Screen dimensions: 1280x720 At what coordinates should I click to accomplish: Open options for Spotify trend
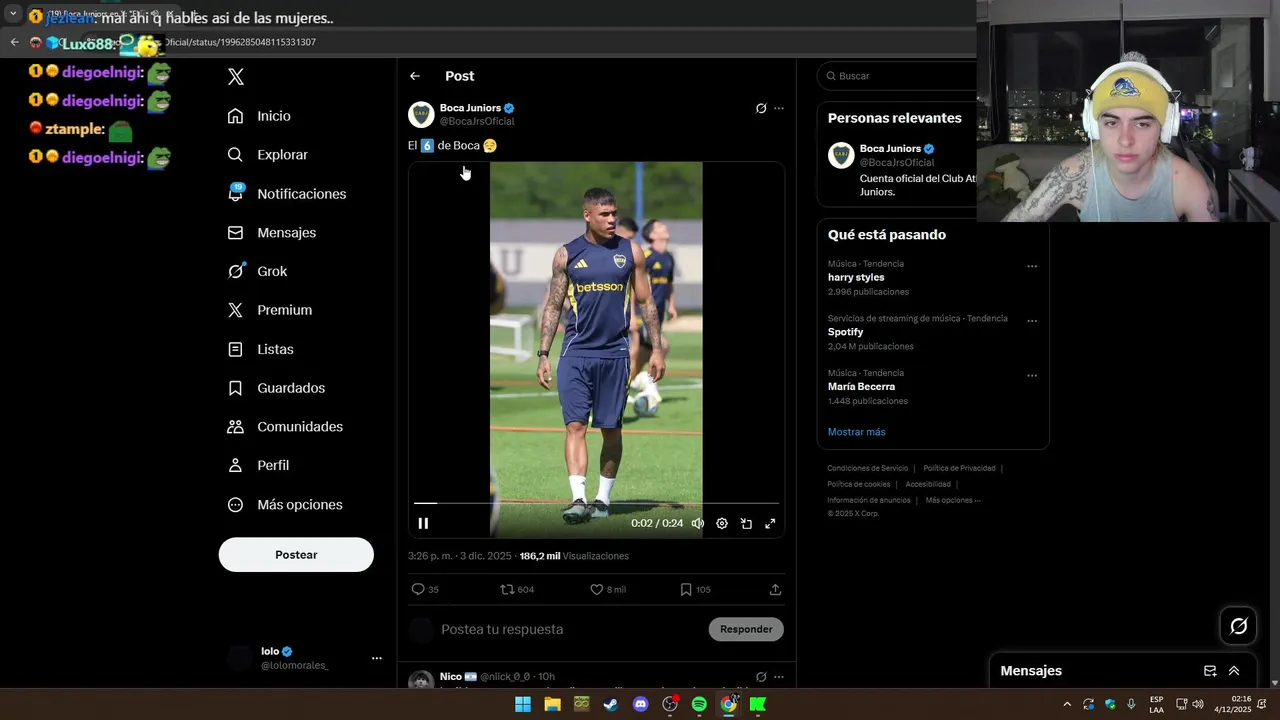coord(1032,322)
